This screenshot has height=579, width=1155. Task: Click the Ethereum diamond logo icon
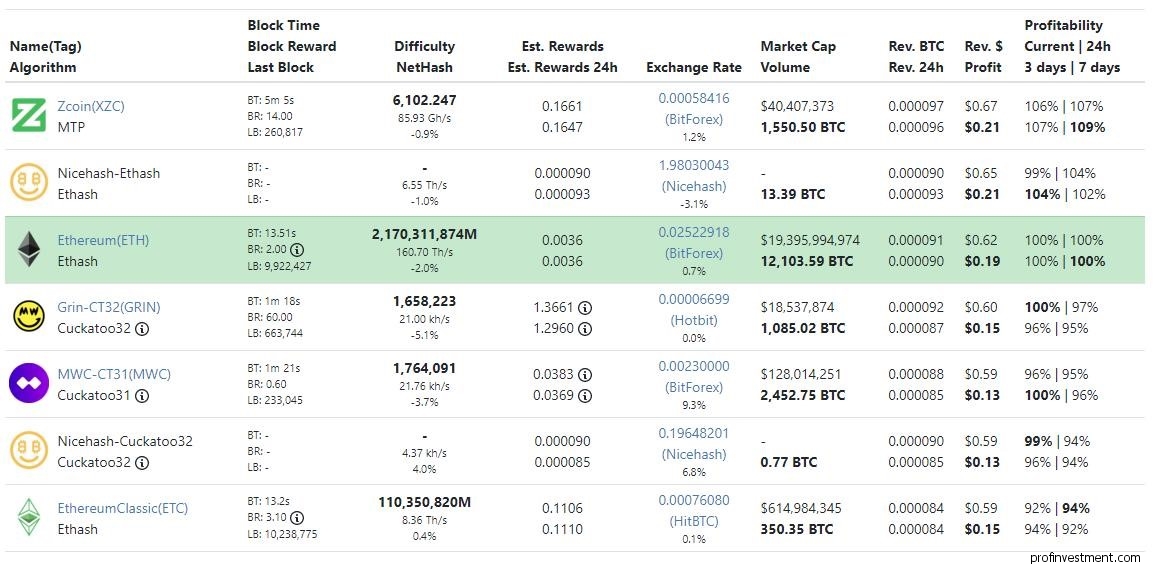tap(29, 250)
